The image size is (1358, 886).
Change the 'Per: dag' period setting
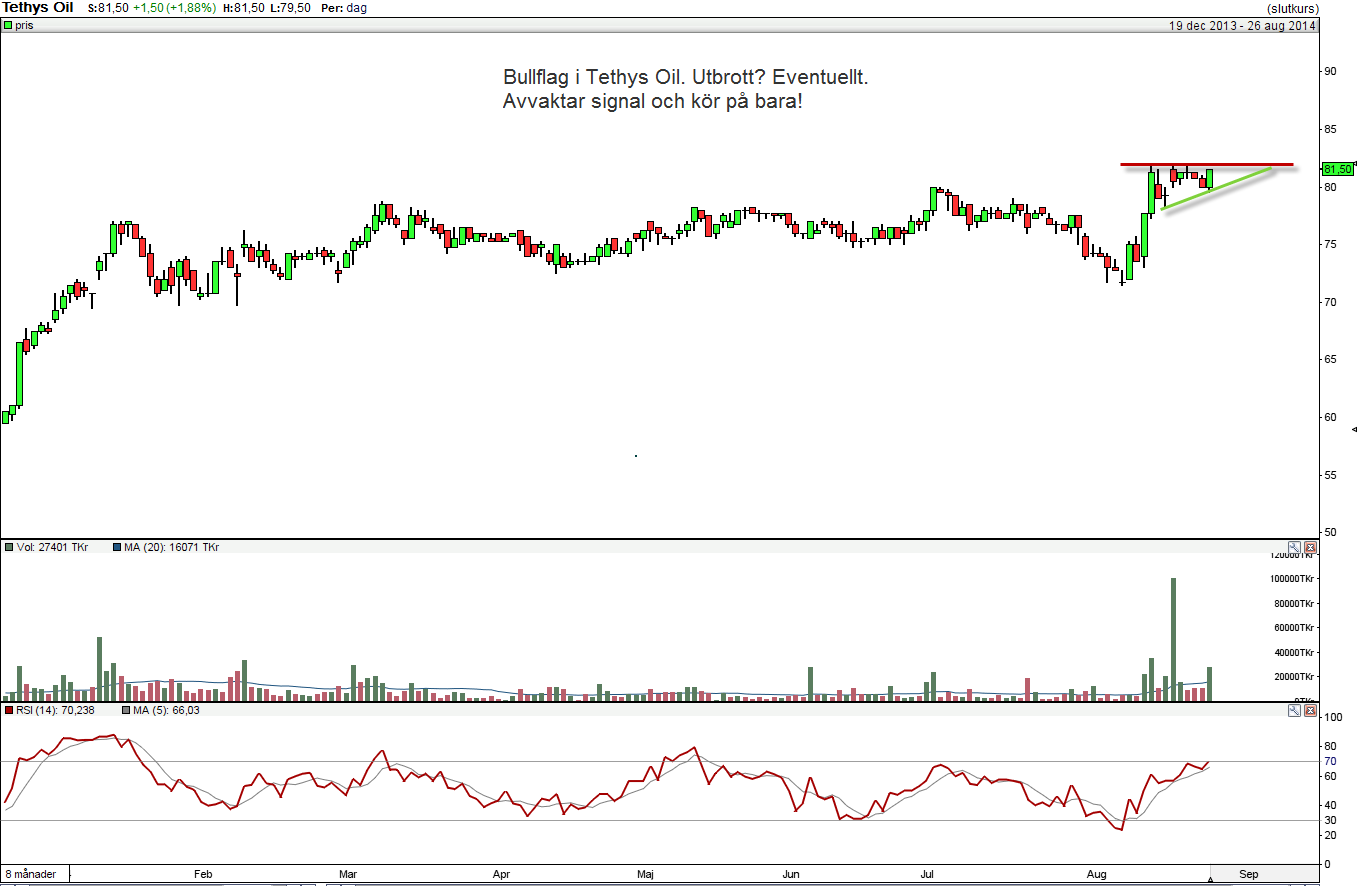click(343, 8)
